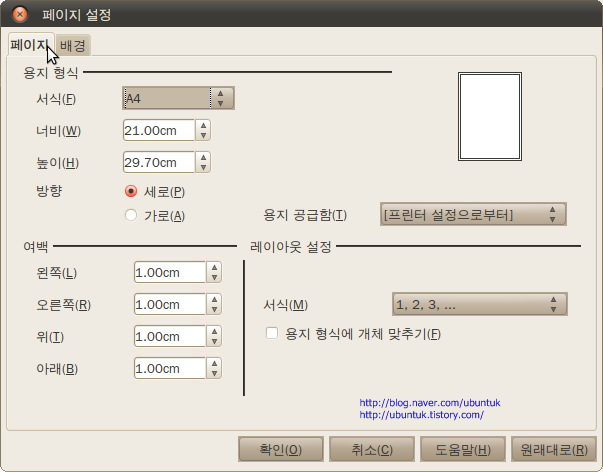Viewport: 603px width, 472px height.
Task: Increase 오른쪽(R) right margin up arrow
Action: pyautogui.click(x=214, y=299)
